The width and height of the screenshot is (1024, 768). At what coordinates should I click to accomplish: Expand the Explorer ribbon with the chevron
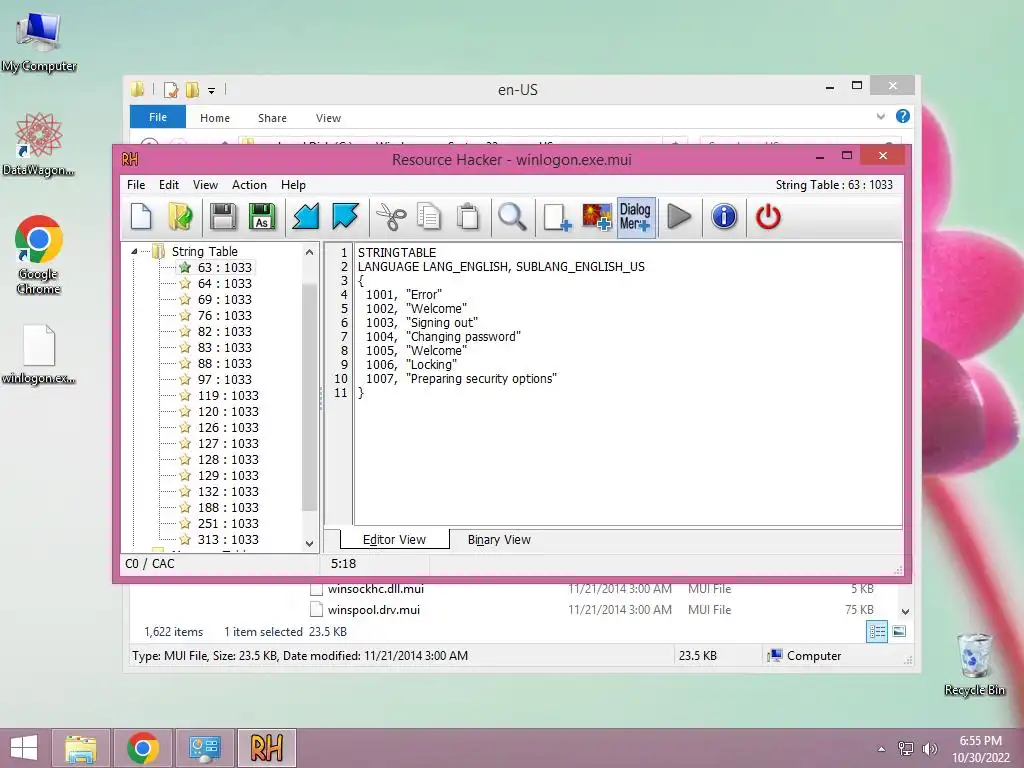pyautogui.click(x=880, y=116)
